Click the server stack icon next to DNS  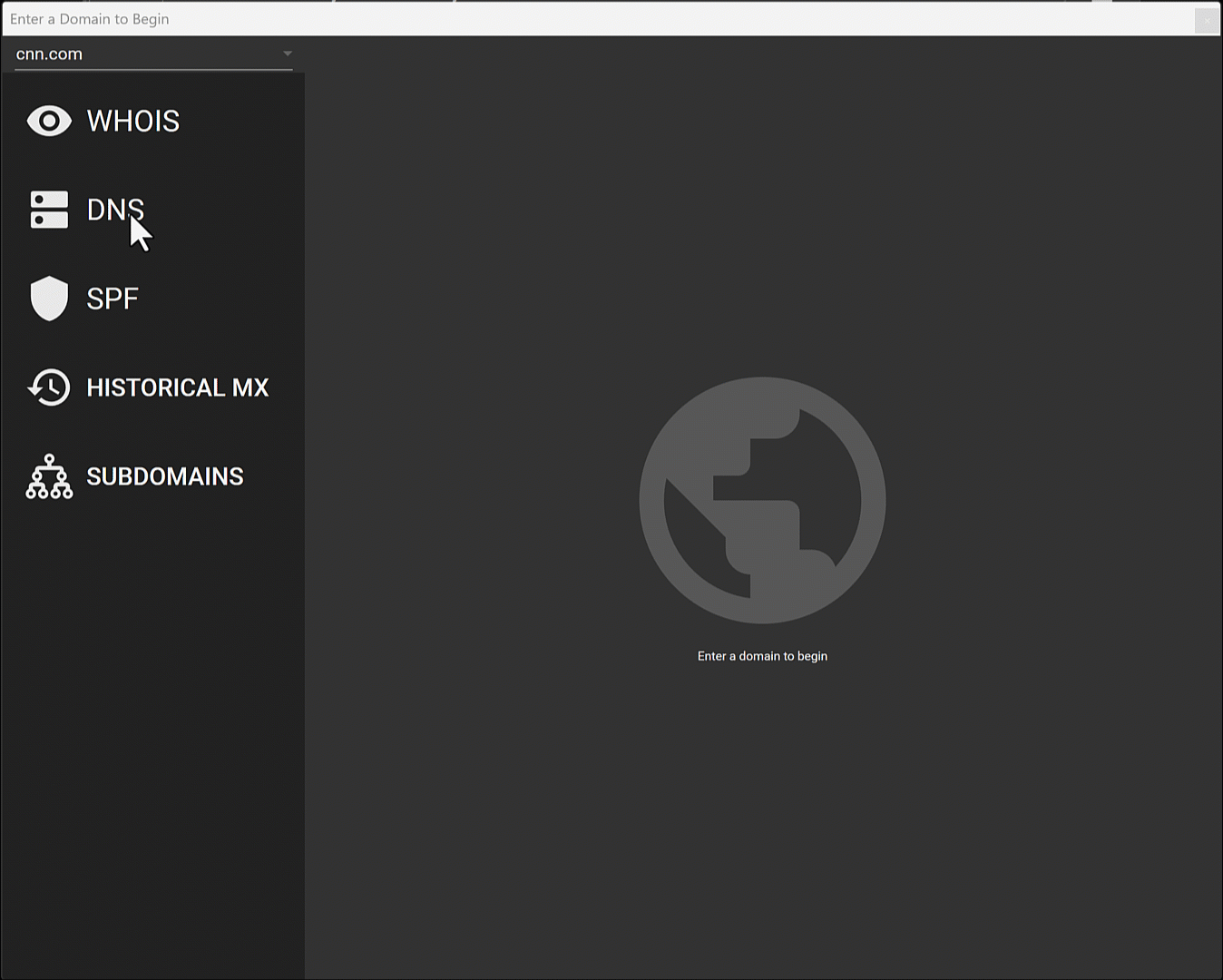click(x=49, y=210)
